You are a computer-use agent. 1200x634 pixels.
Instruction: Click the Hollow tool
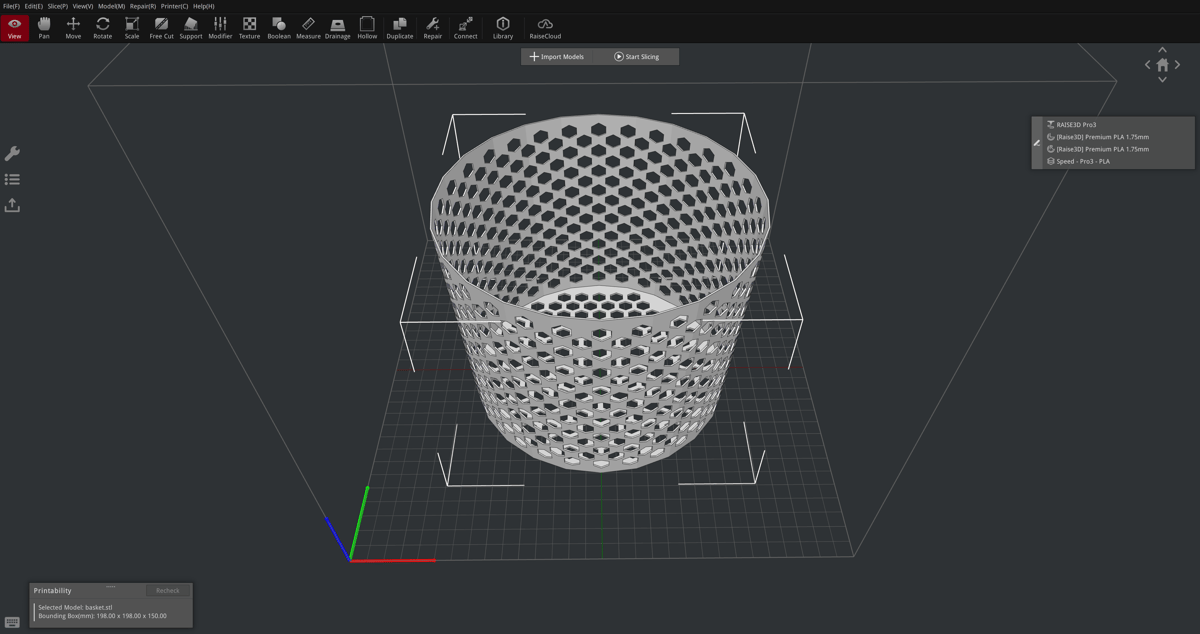click(x=367, y=27)
